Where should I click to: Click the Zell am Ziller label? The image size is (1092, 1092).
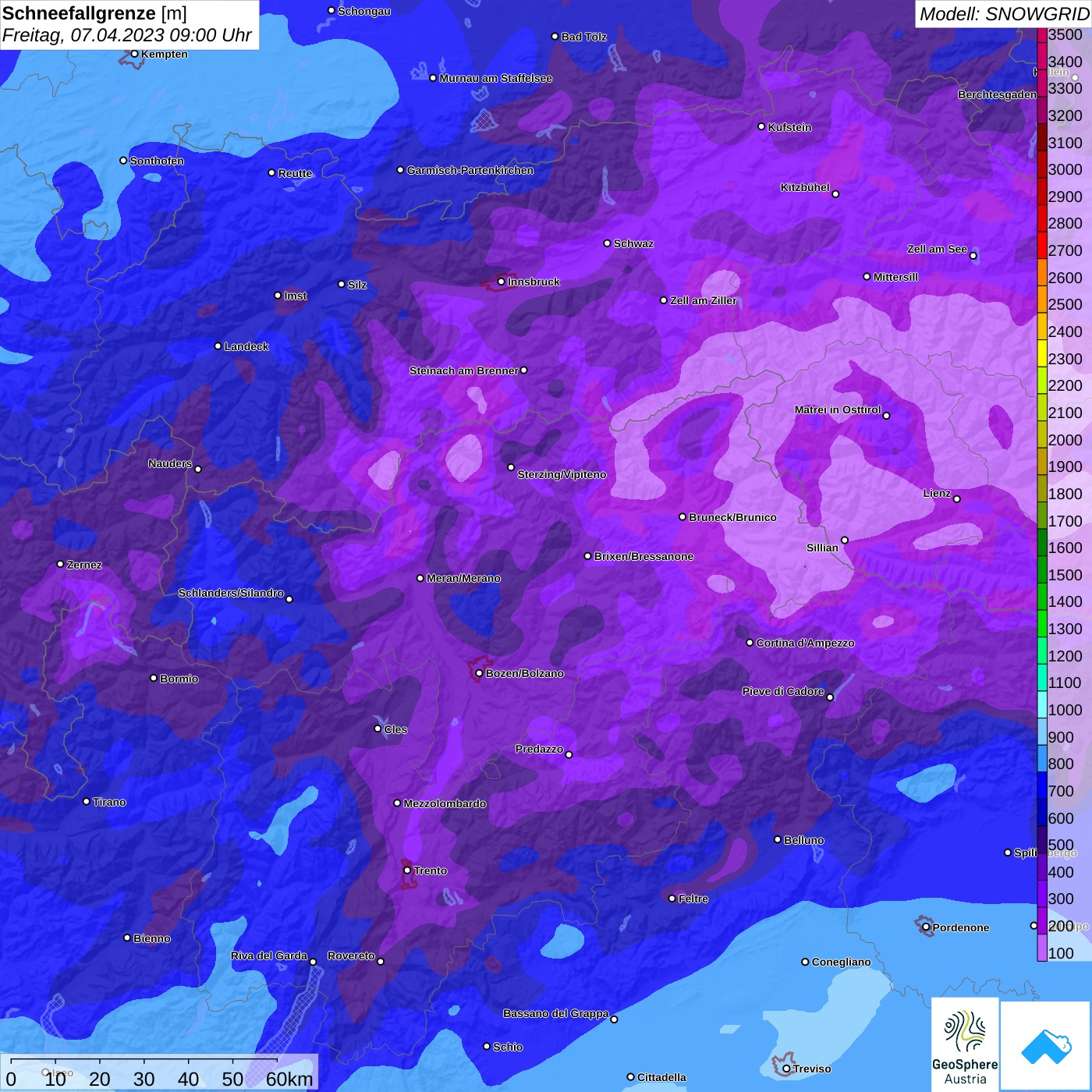click(704, 300)
